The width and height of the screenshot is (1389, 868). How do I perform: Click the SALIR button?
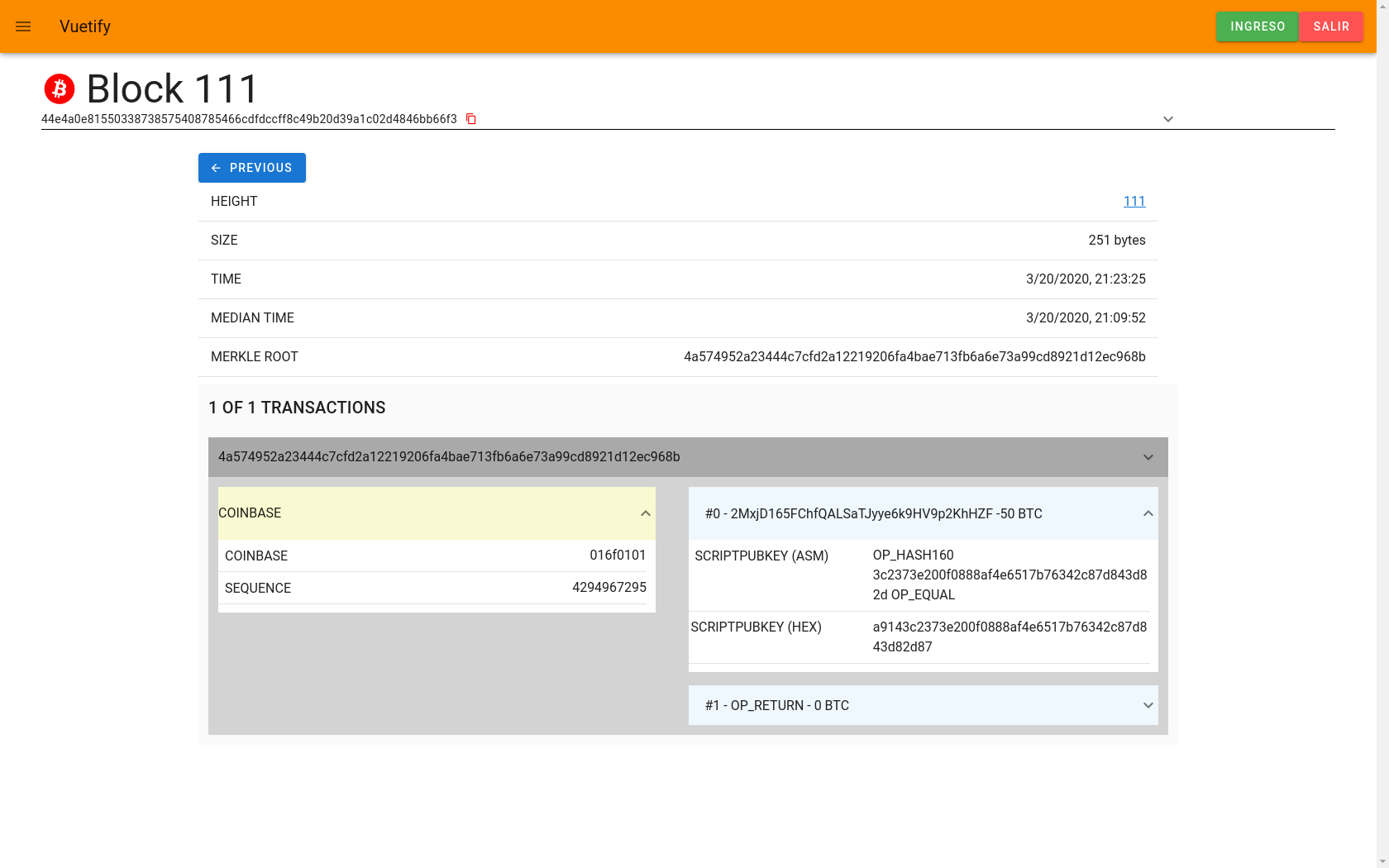click(x=1331, y=26)
